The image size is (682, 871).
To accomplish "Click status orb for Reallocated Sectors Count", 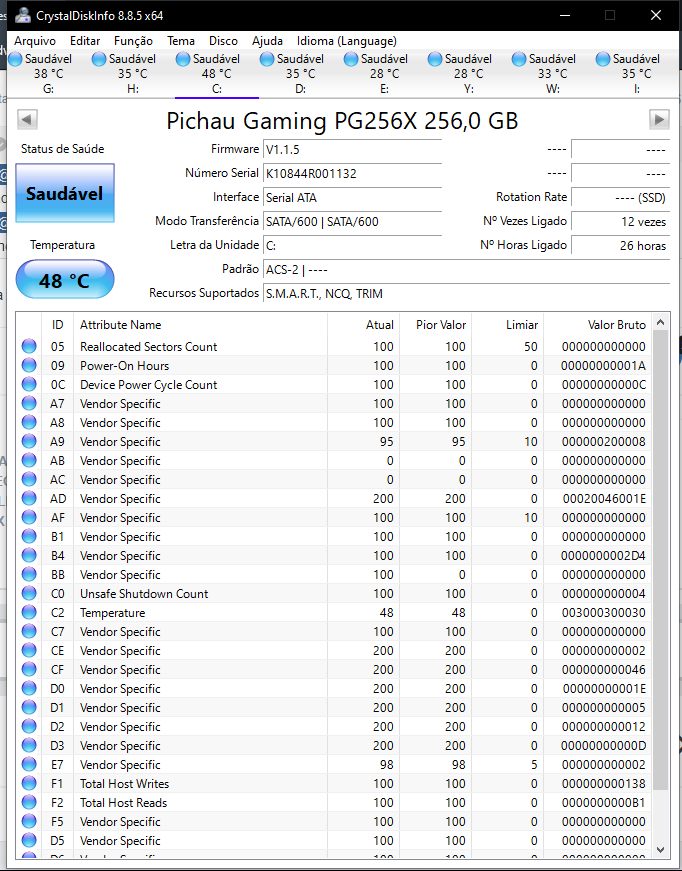I will point(29,347).
